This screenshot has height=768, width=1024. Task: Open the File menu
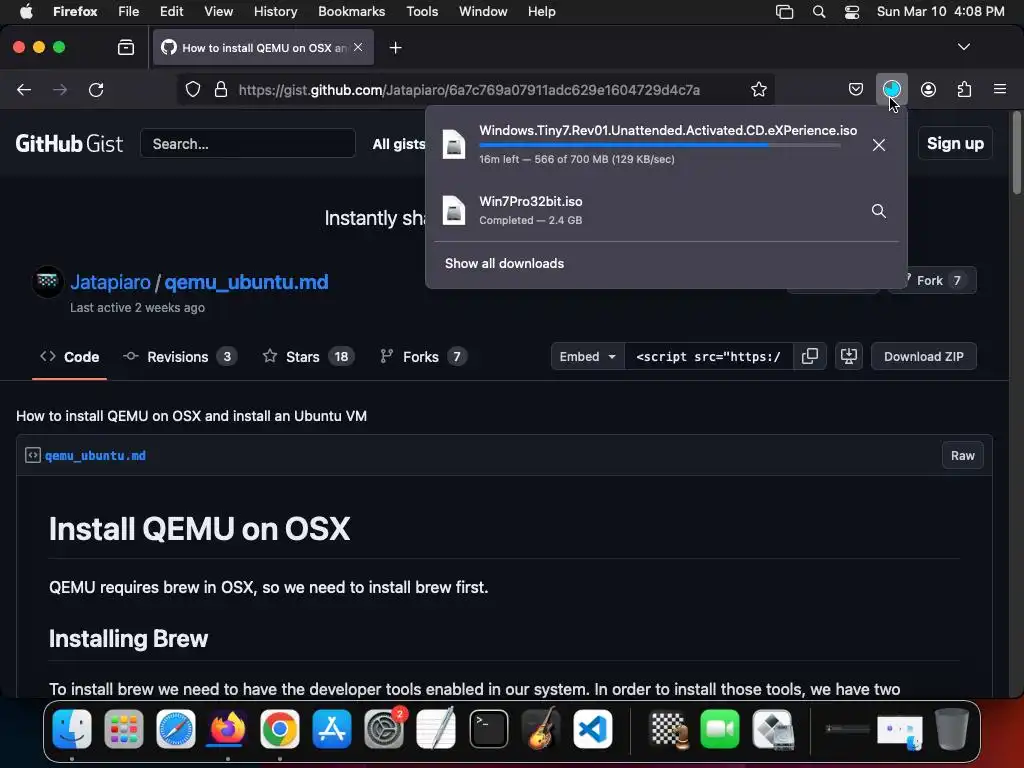[129, 11]
